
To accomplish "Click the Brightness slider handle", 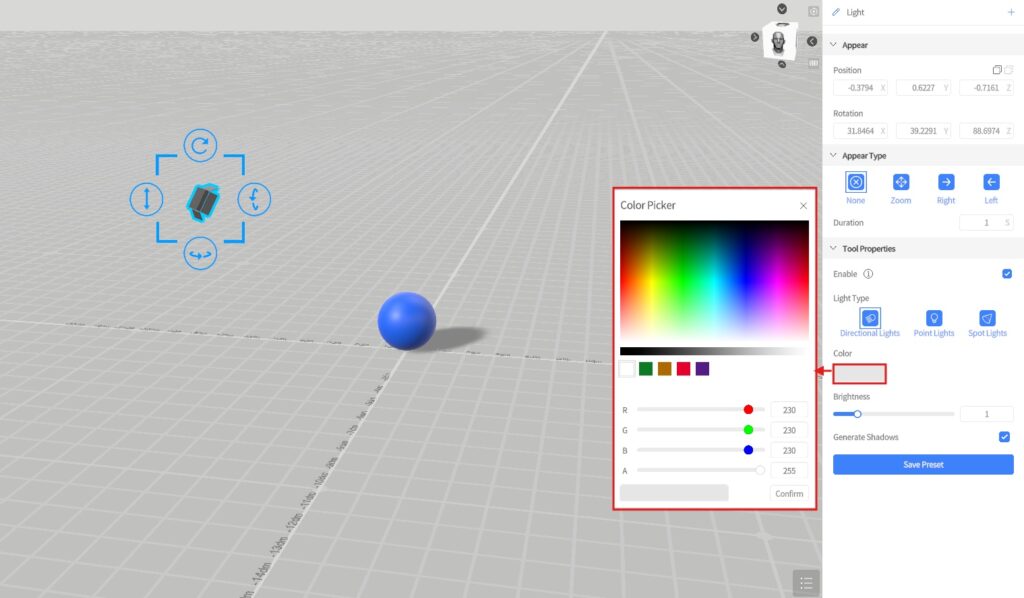I will click(x=857, y=414).
